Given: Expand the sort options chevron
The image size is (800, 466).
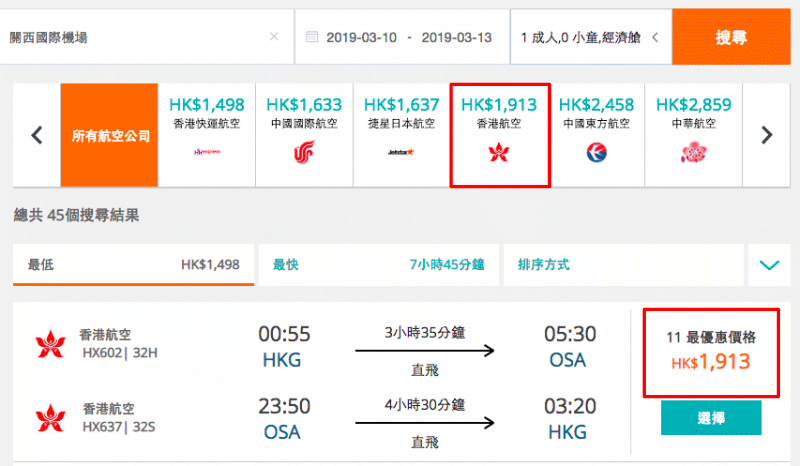Looking at the screenshot, I should point(769,265).
